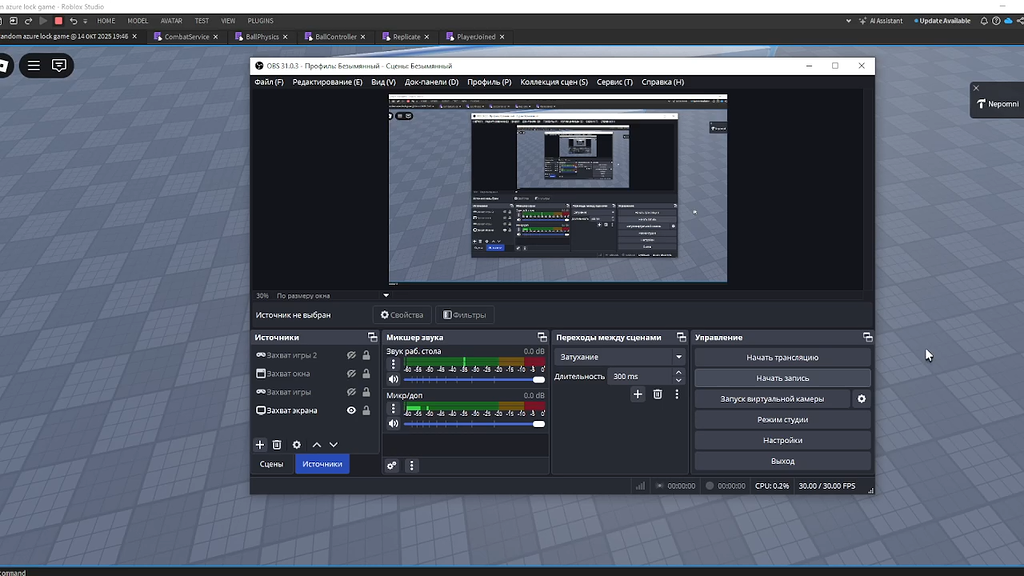Open advanced audio properties gears icon
1024x576 pixels.
tap(392, 465)
